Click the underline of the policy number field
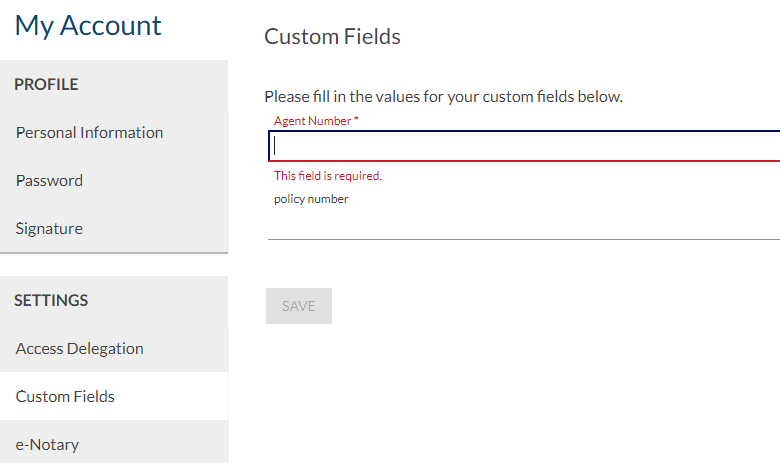Image resolution: width=780 pixels, height=463 pixels. coord(524,239)
